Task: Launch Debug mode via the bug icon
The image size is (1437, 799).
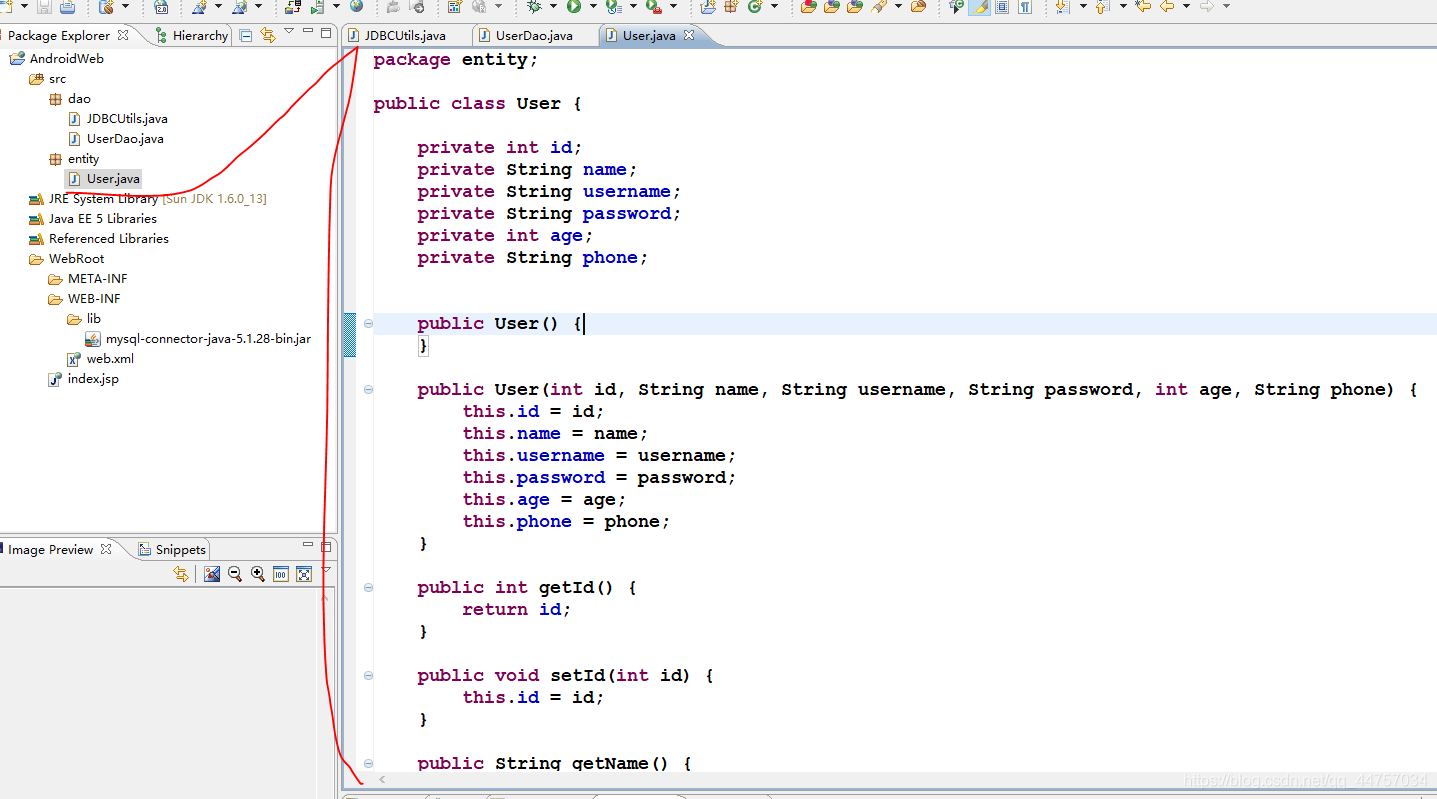Action: (x=534, y=8)
